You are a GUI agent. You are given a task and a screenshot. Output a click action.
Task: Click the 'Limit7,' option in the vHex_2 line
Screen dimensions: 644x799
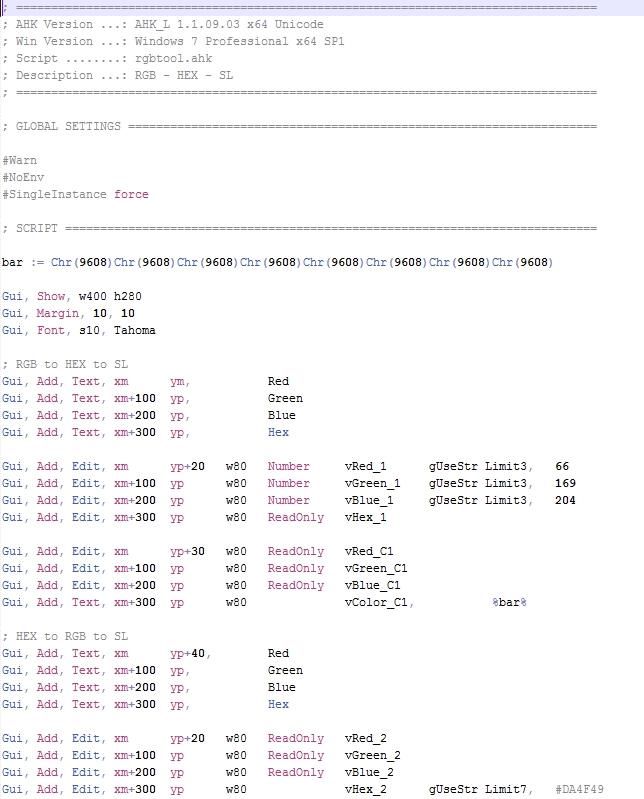[x=509, y=789]
